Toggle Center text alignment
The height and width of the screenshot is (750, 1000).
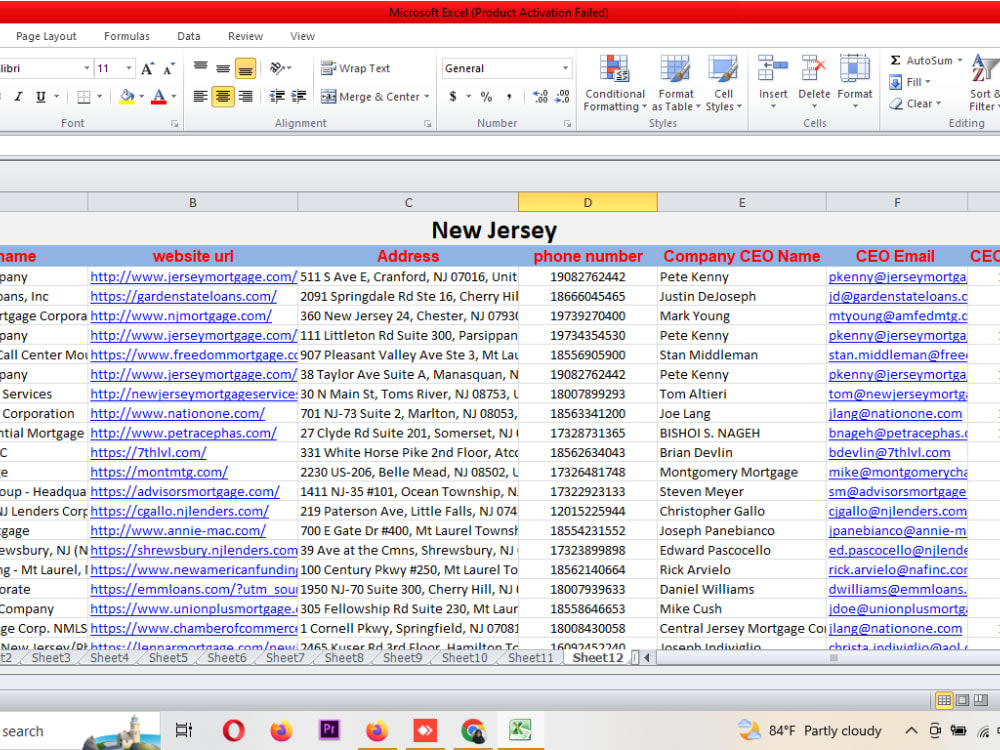pyautogui.click(x=223, y=96)
